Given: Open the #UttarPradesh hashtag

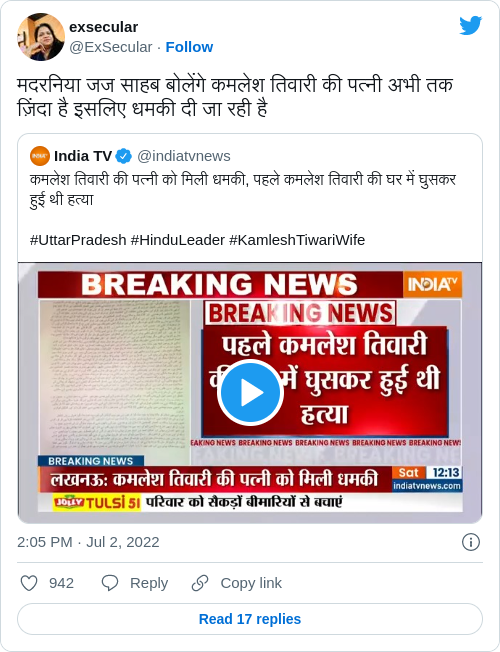Looking at the screenshot, I should point(78,240).
